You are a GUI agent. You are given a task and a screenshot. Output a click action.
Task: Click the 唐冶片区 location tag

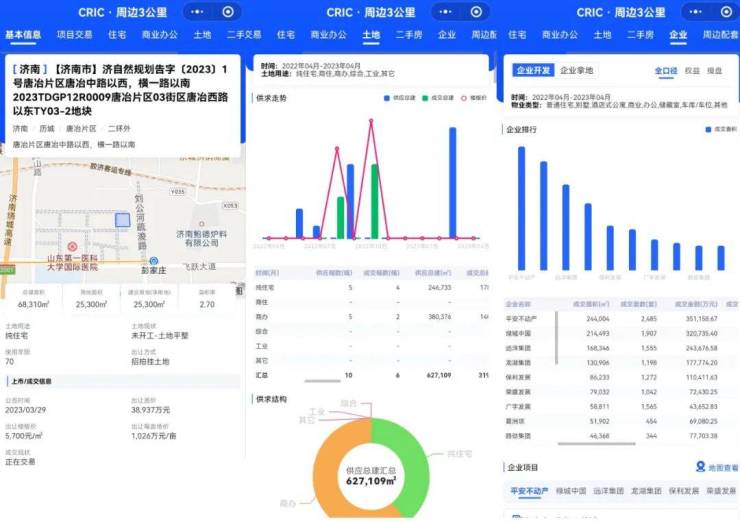81,128
